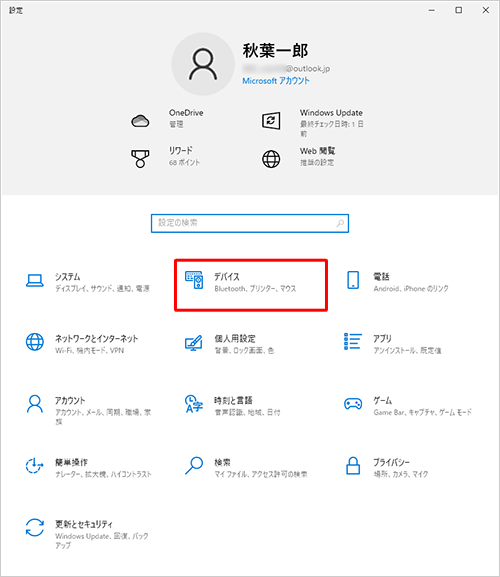The image size is (500, 577).
Task: Click the 更新とセキュリティ heading text
Action: click(x=84, y=524)
